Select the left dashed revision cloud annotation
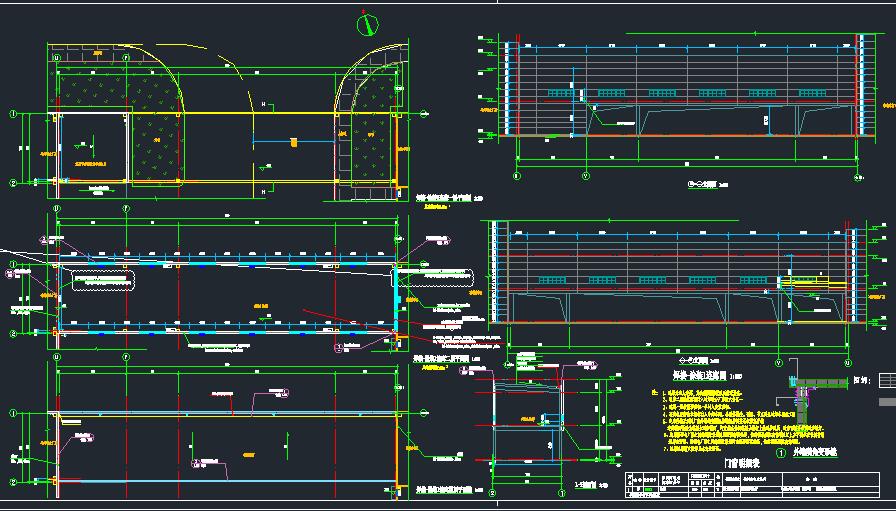Screen dimensions: 896x511 (x=103, y=279)
